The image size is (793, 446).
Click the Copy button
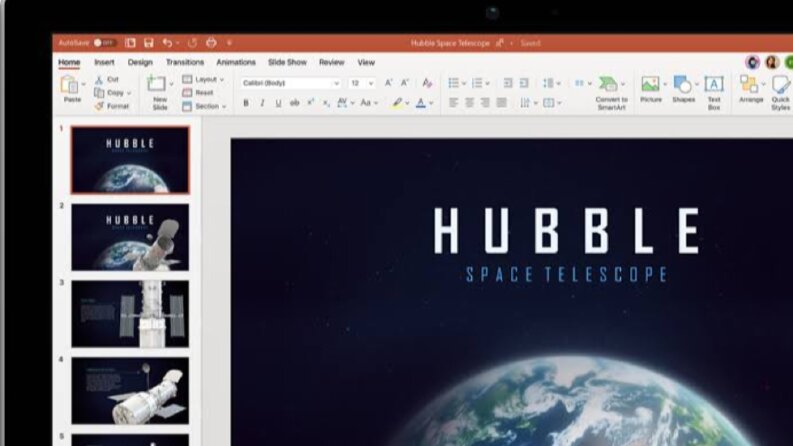point(110,93)
